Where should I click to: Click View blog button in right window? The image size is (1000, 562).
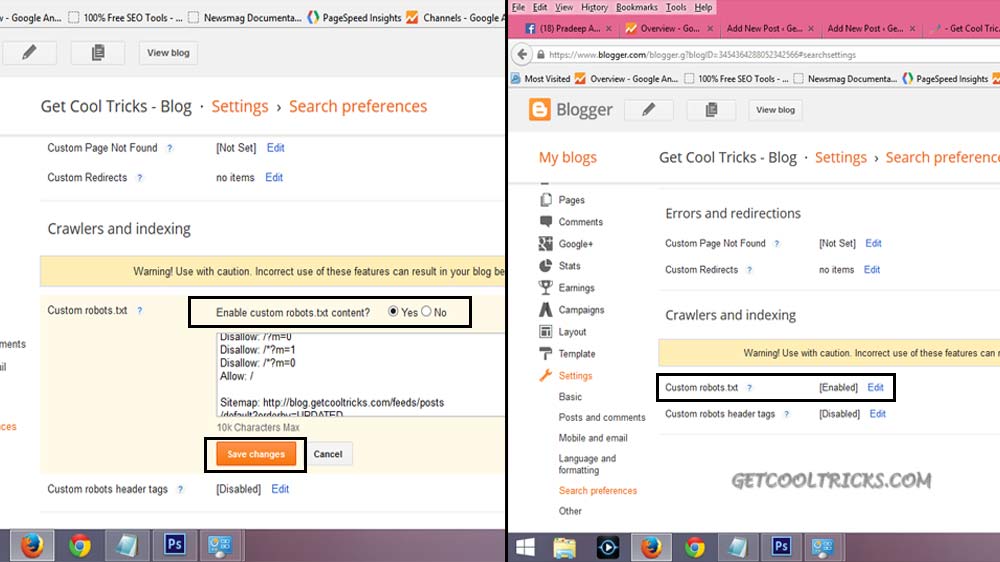point(776,110)
